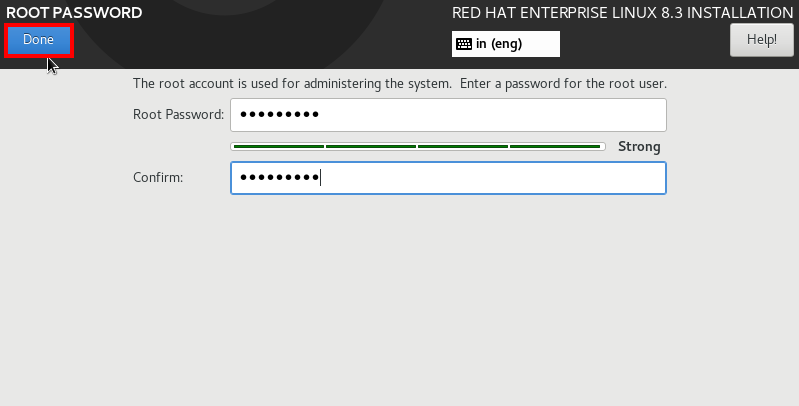The height and width of the screenshot is (406, 799).
Task: Focus the Root Password input field
Action: pos(448,115)
